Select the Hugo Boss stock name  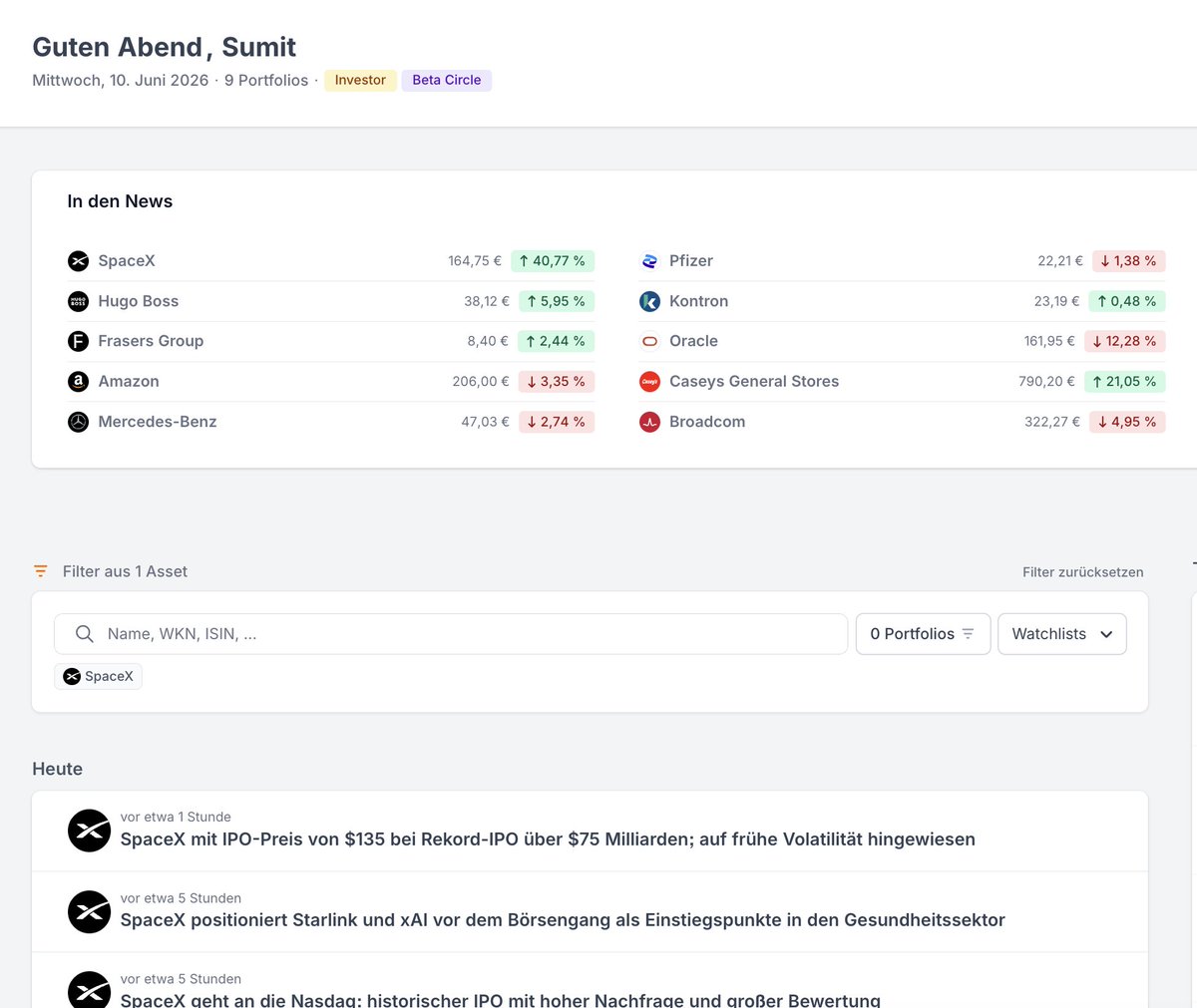[x=139, y=301]
